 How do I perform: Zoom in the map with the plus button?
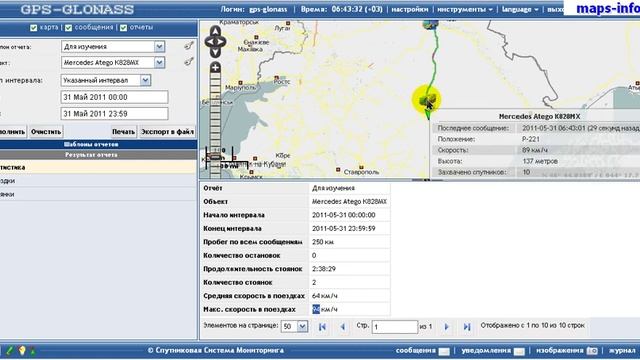tap(215, 67)
